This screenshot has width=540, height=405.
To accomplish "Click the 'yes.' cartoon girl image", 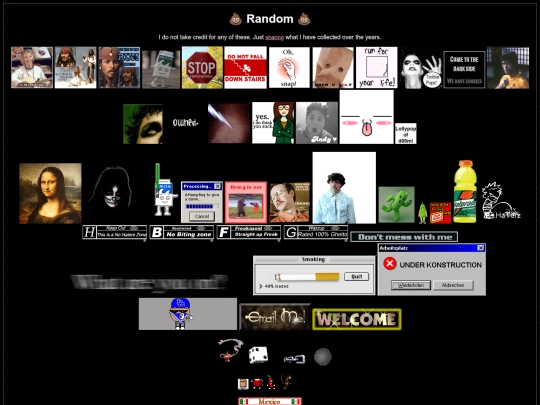I will tap(273, 123).
